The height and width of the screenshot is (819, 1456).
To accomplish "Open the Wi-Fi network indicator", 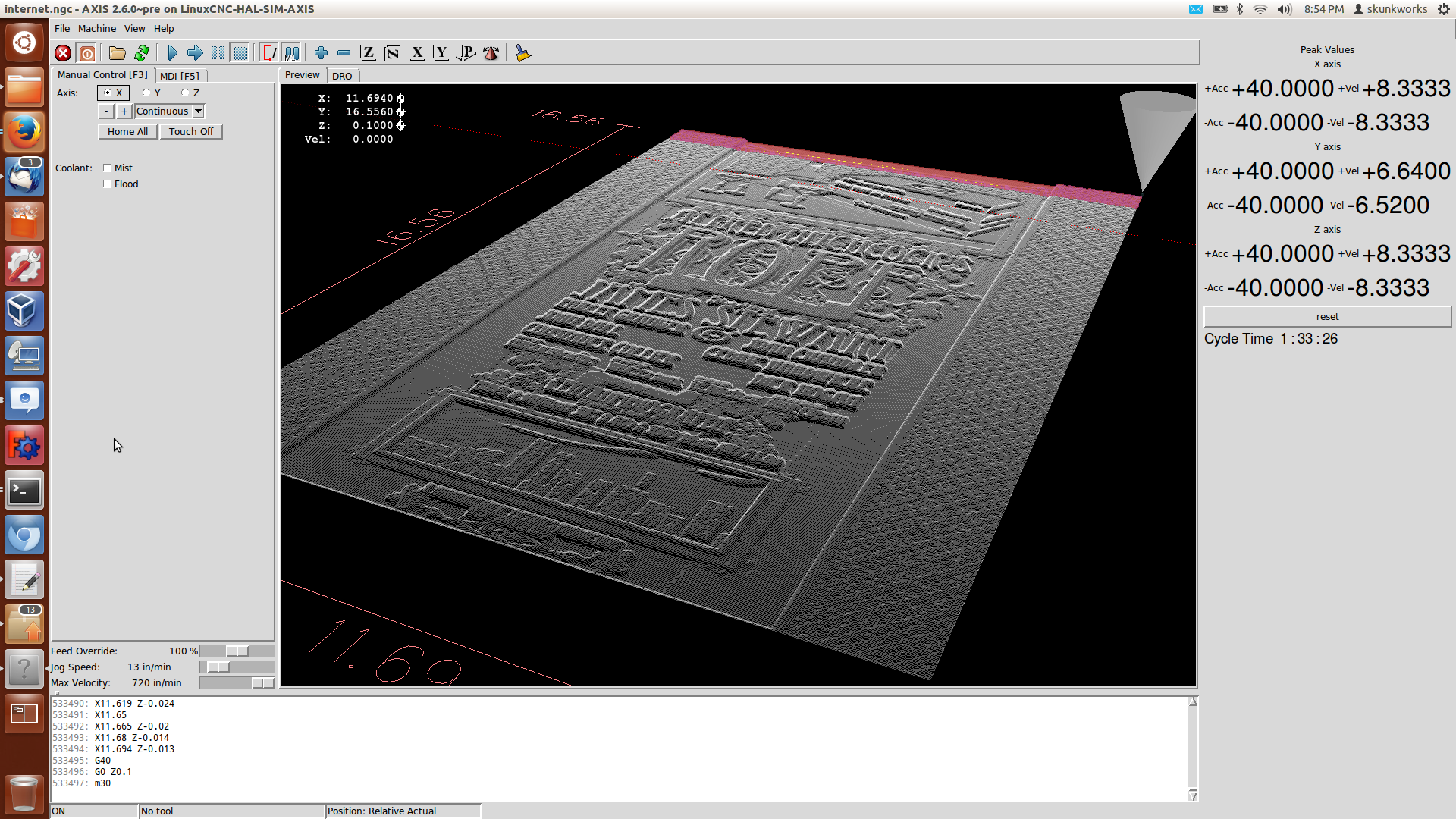I will [x=1260, y=9].
